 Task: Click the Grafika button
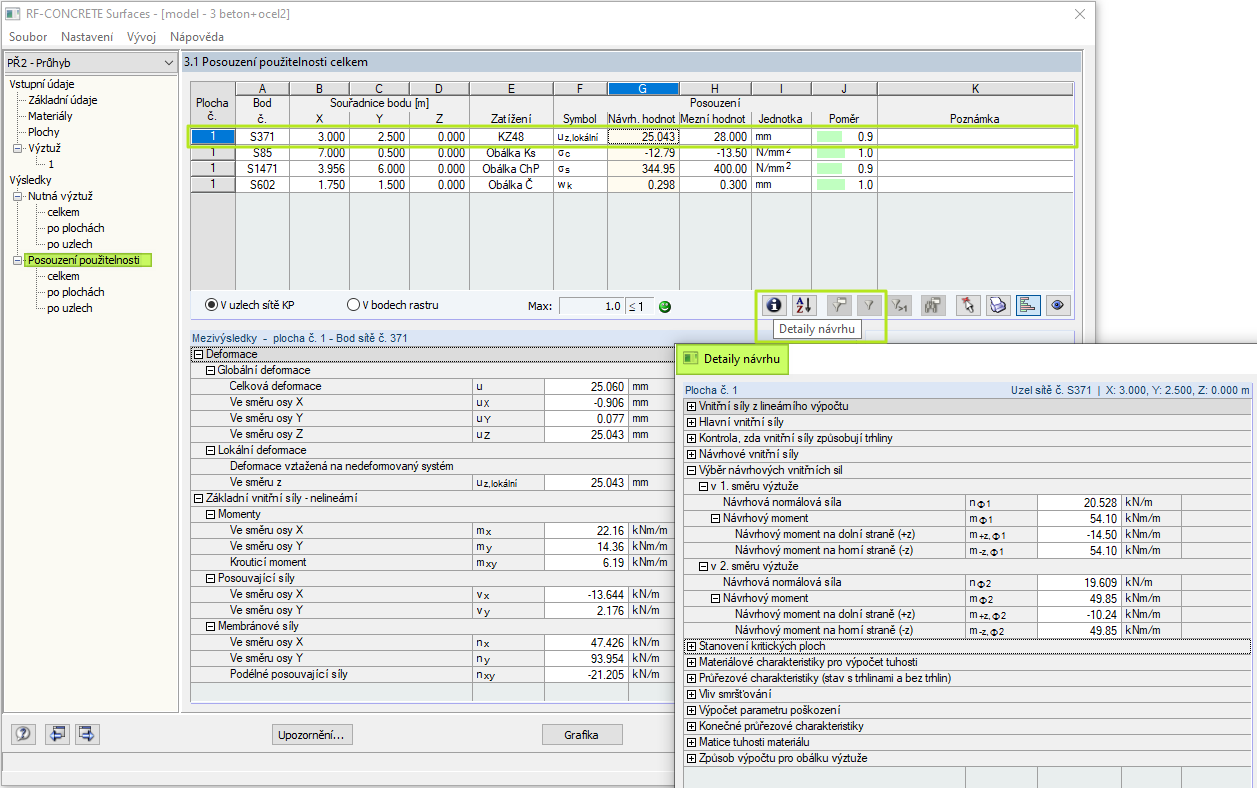tap(581, 735)
